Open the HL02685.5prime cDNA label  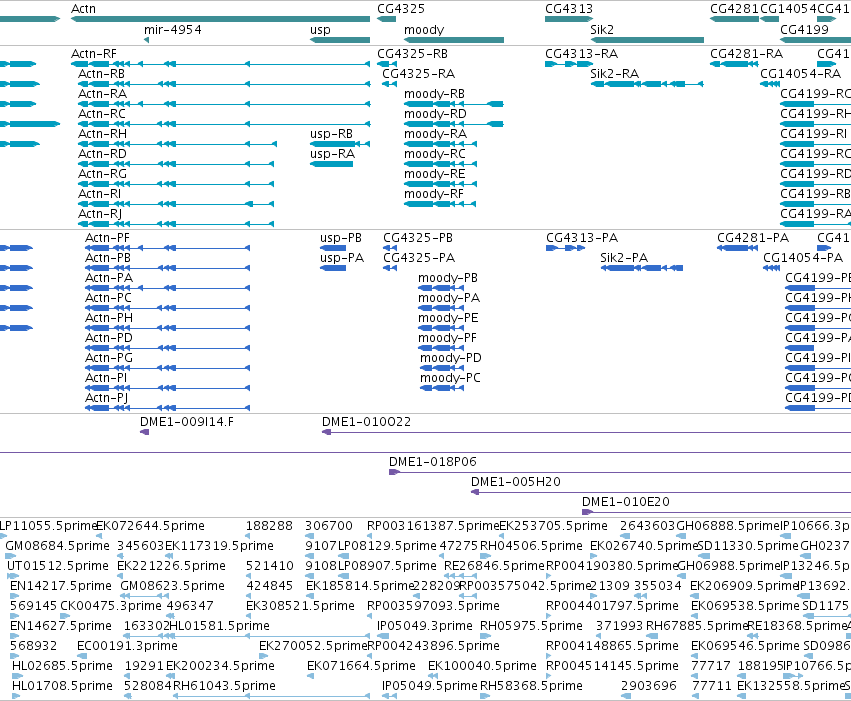pos(62,666)
